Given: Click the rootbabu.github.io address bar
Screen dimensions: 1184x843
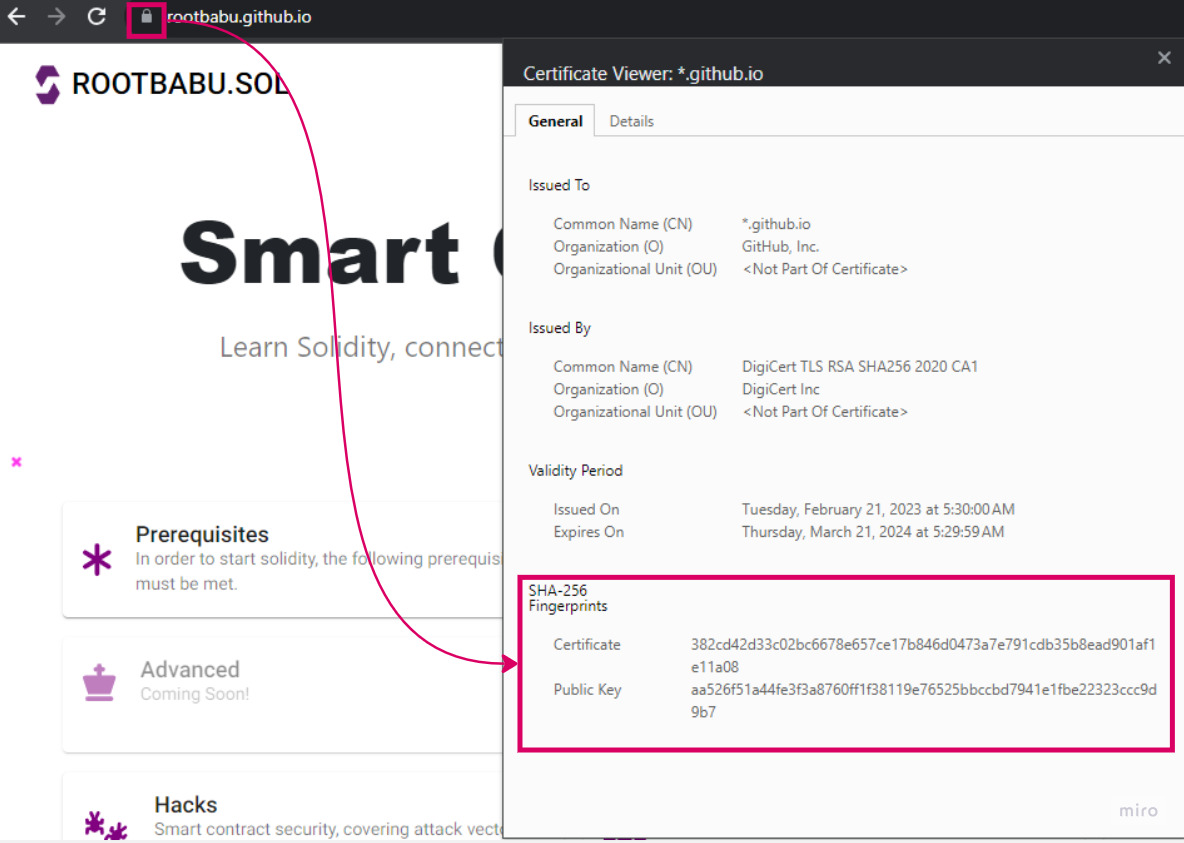Looking at the screenshot, I should tap(240, 17).
